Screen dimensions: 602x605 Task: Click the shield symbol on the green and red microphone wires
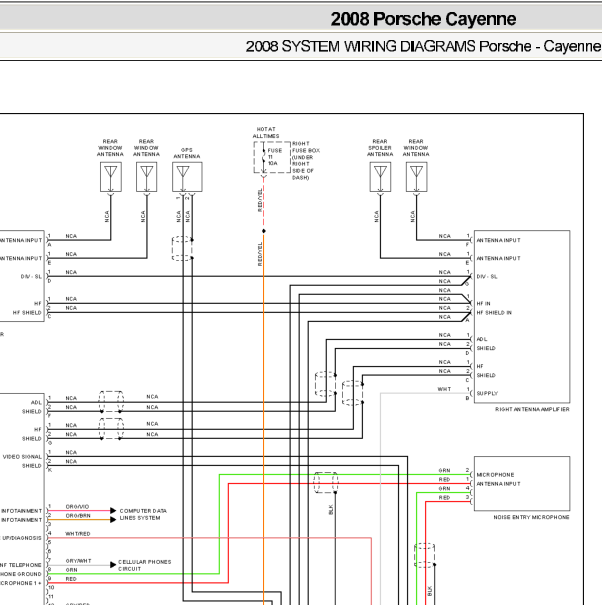click(326, 482)
